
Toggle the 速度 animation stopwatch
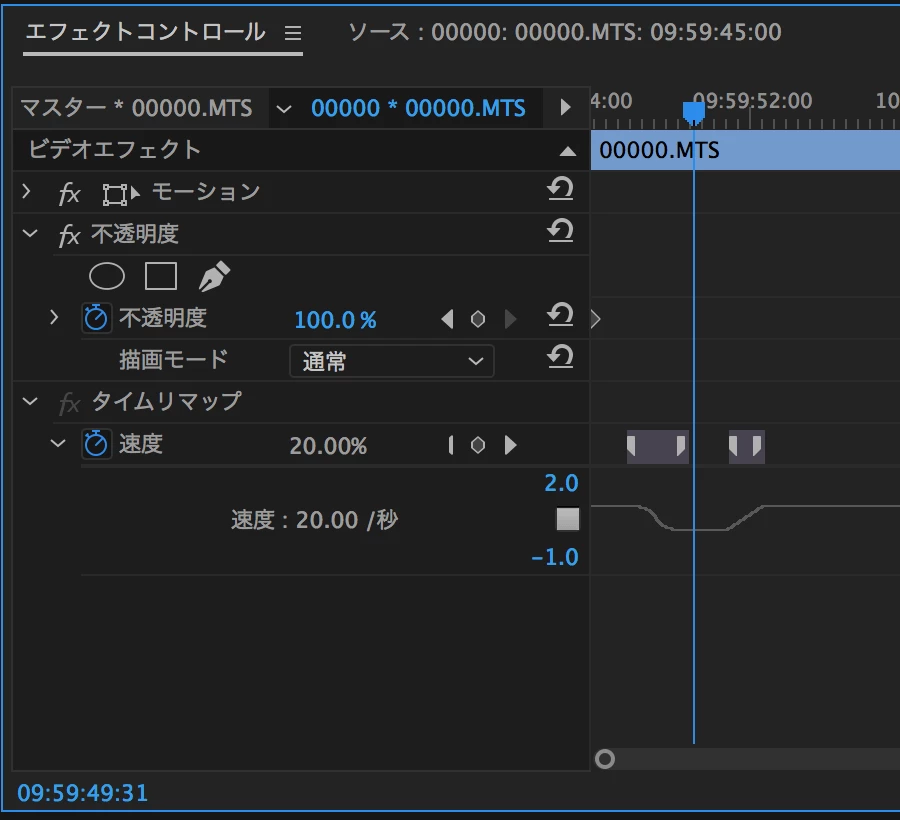(96, 444)
